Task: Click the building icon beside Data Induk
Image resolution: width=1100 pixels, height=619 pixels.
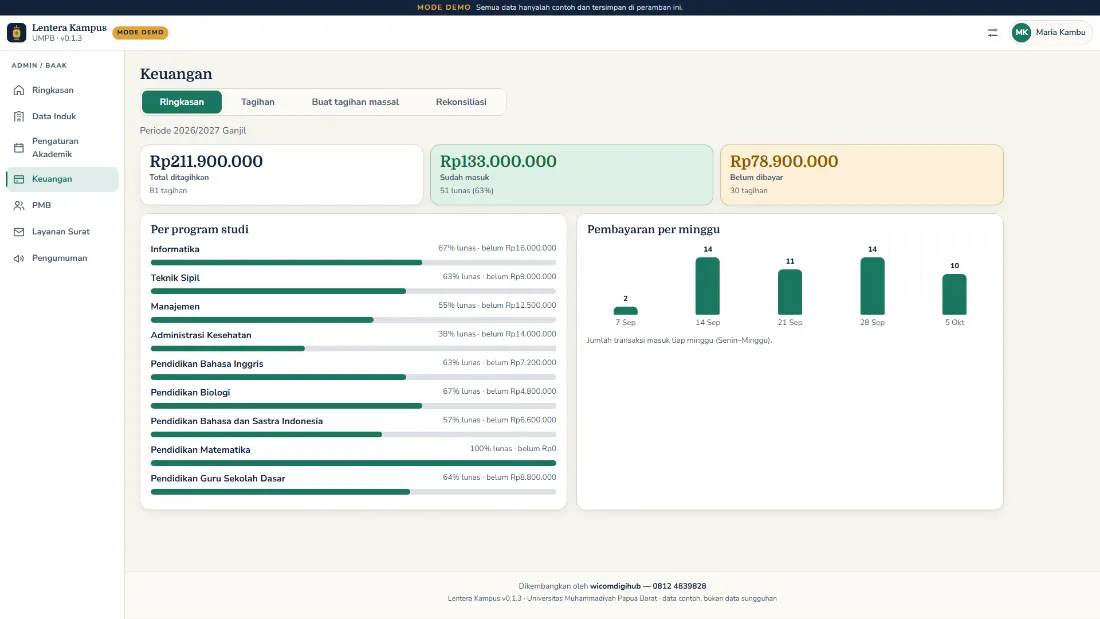Action: (19, 117)
